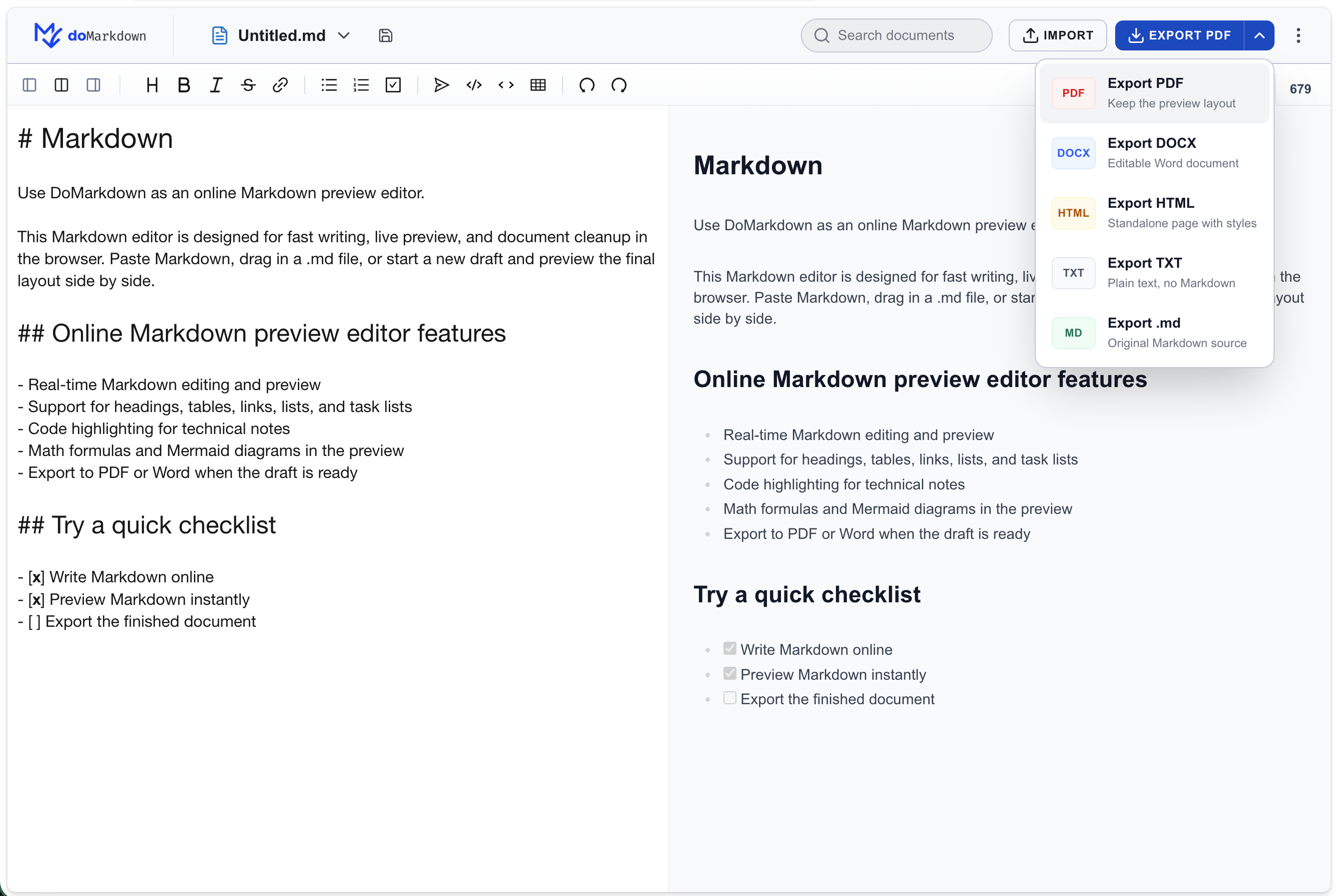
Task: Choose Export PDF keep preview layout
Action: pos(1154,93)
